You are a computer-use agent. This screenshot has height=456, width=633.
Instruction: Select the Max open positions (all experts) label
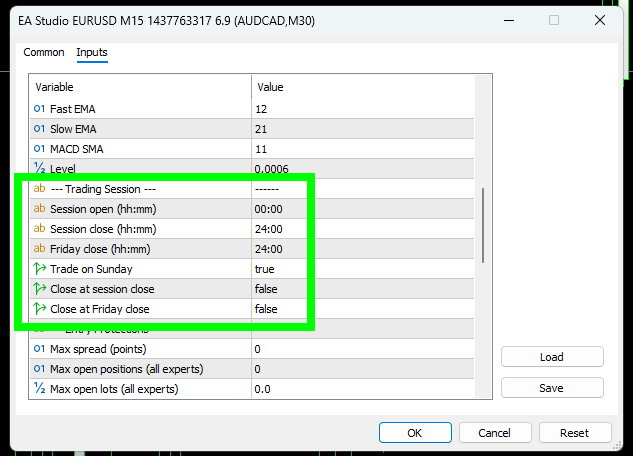(126, 369)
